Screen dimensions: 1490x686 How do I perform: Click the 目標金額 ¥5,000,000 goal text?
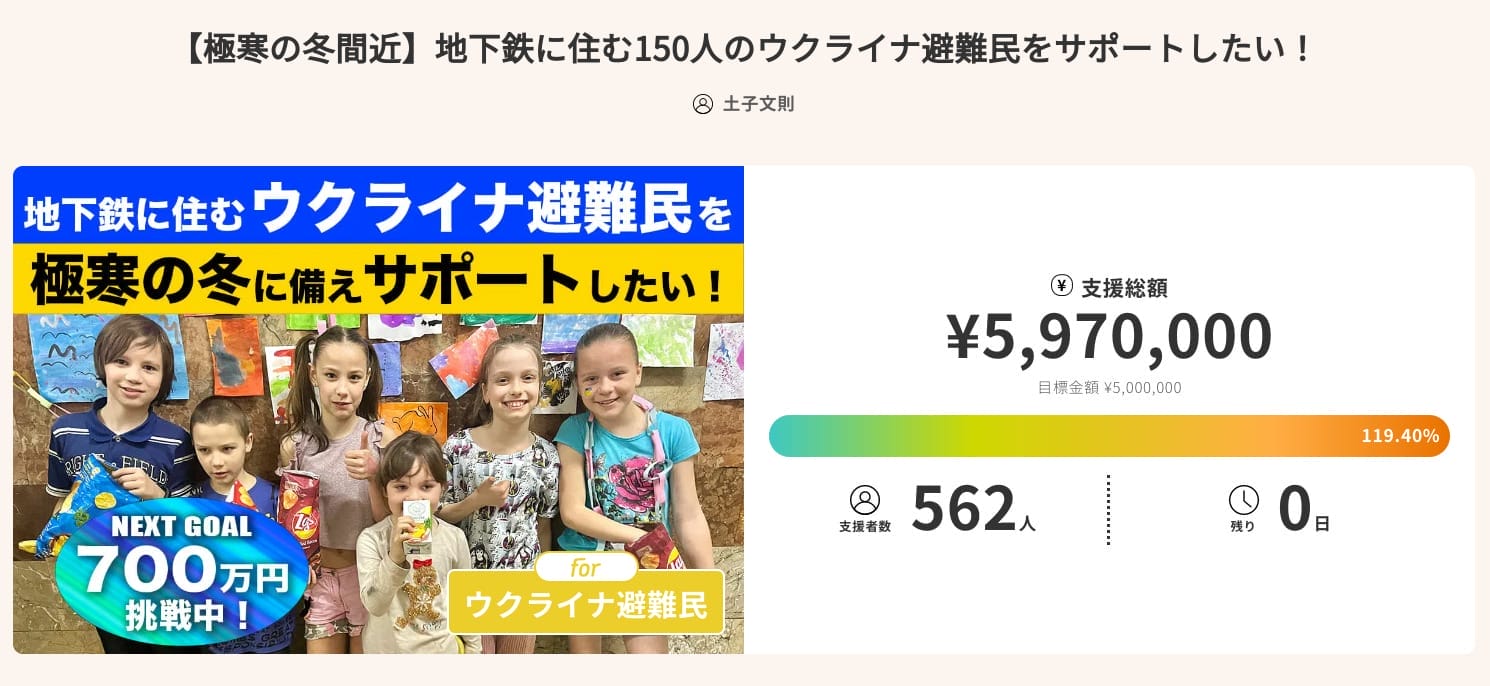tap(1109, 388)
